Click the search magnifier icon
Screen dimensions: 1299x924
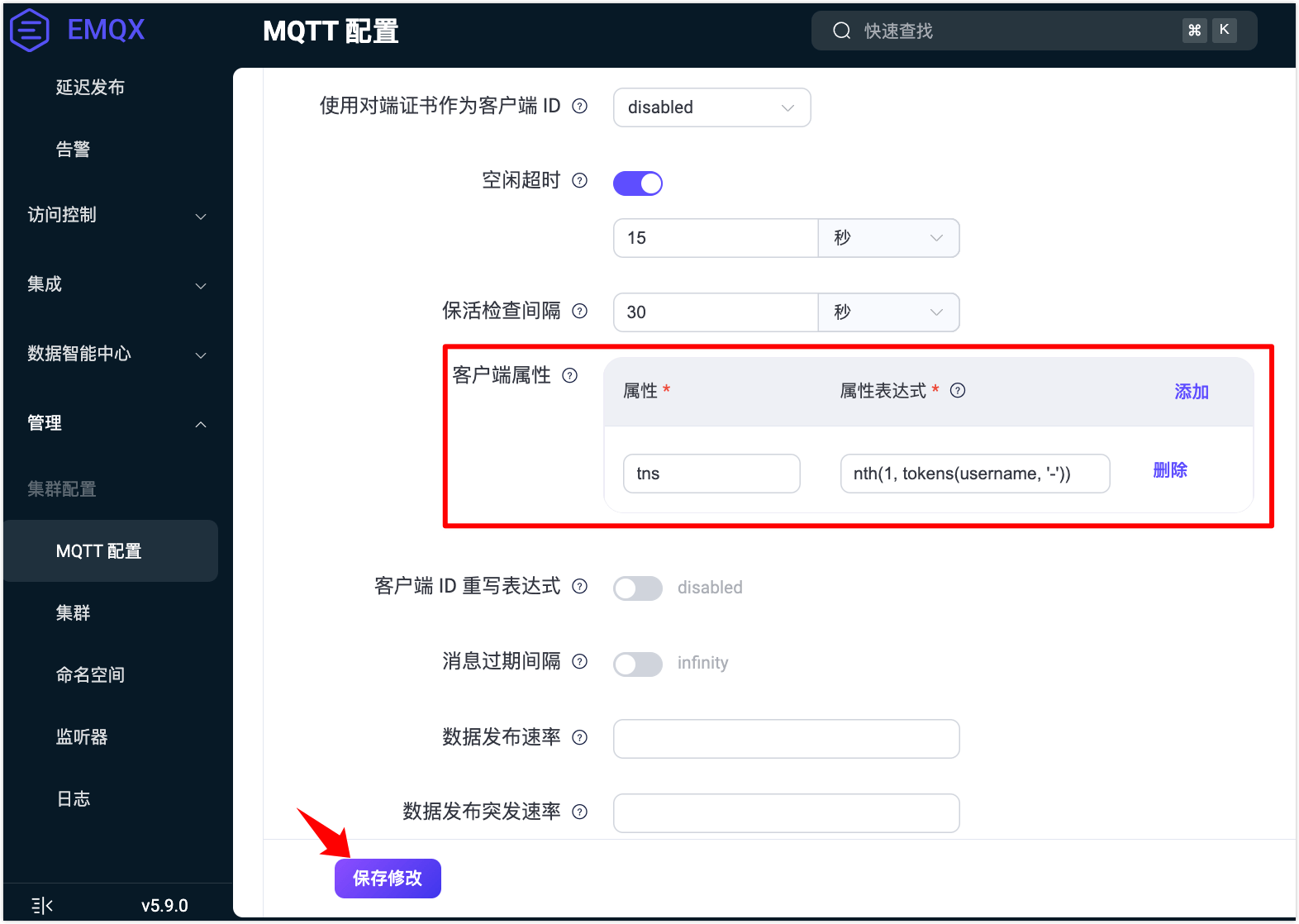pos(842,31)
